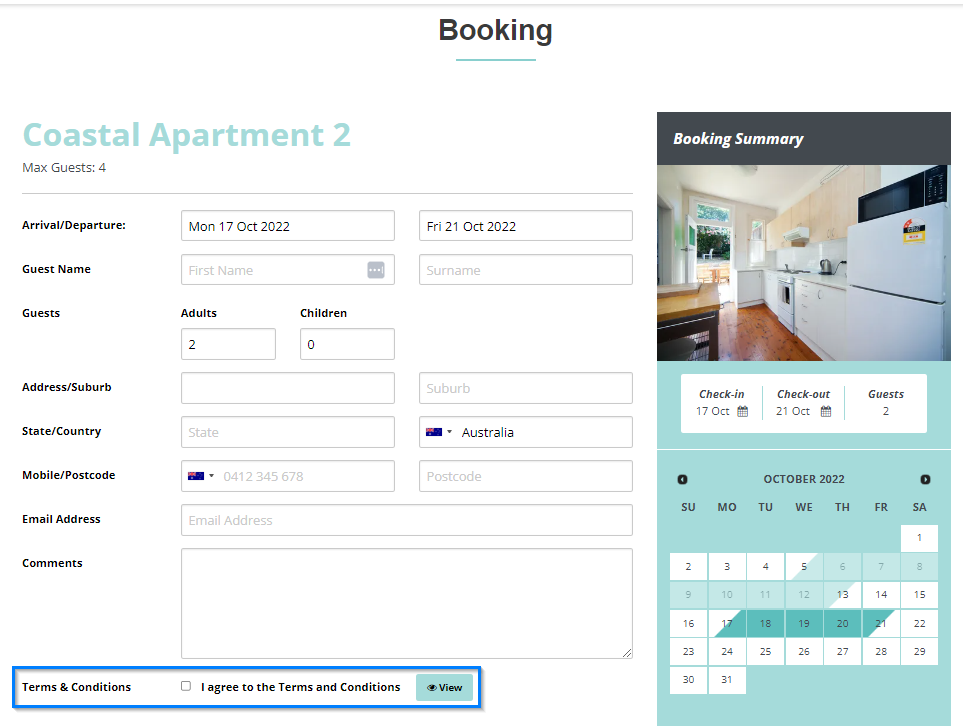Click the calendar icon beside Check-in date
The width and height of the screenshot is (963, 726).
[744, 410]
